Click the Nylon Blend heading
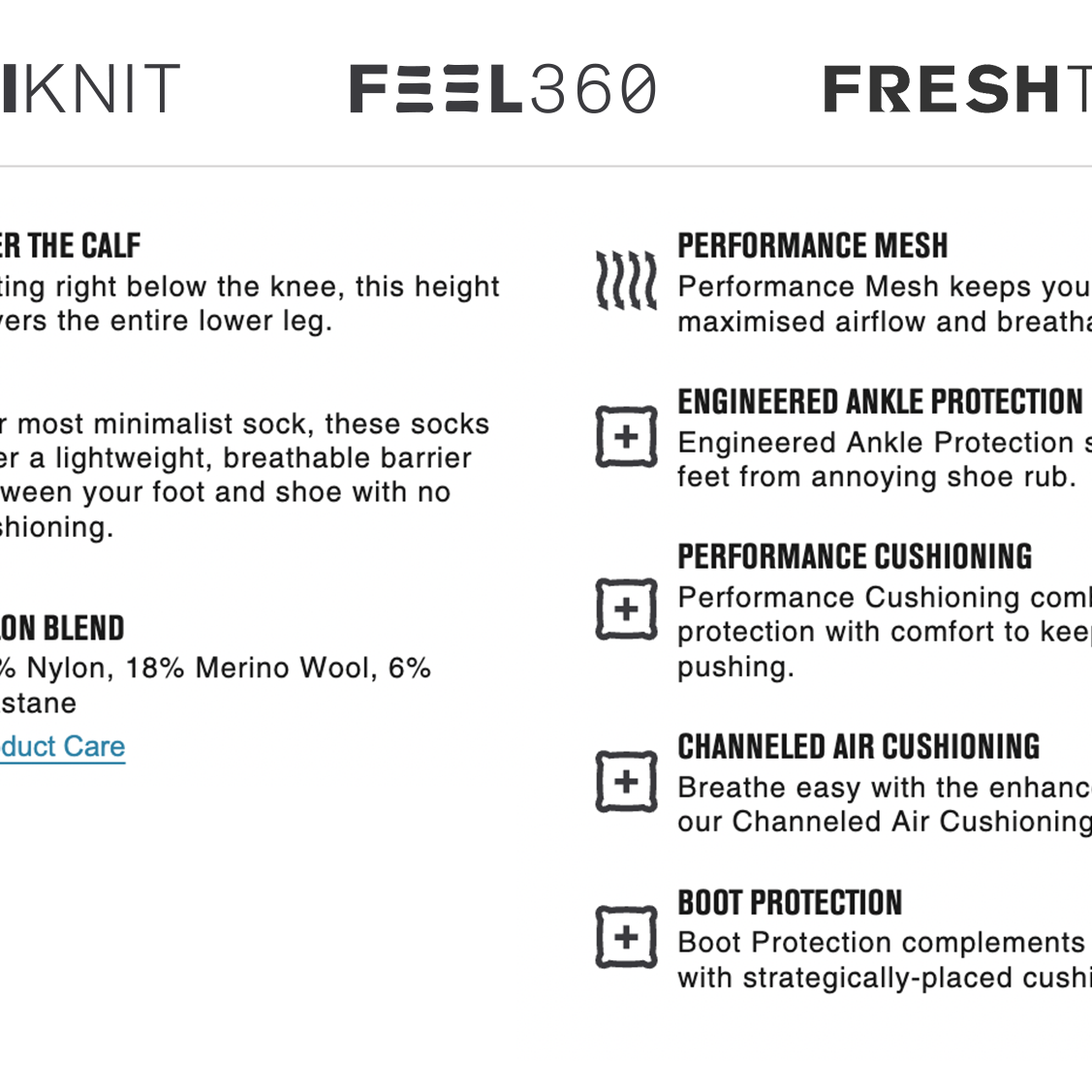Image resolution: width=1092 pixels, height=1092 pixels. click(x=63, y=628)
